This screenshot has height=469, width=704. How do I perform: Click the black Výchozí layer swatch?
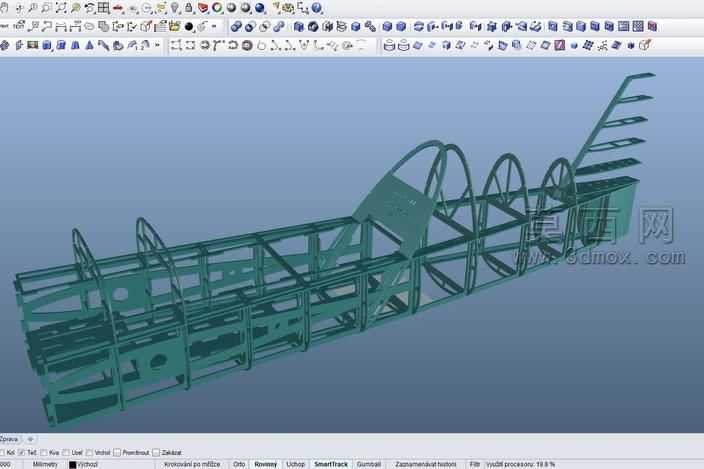pyautogui.click(x=73, y=465)
